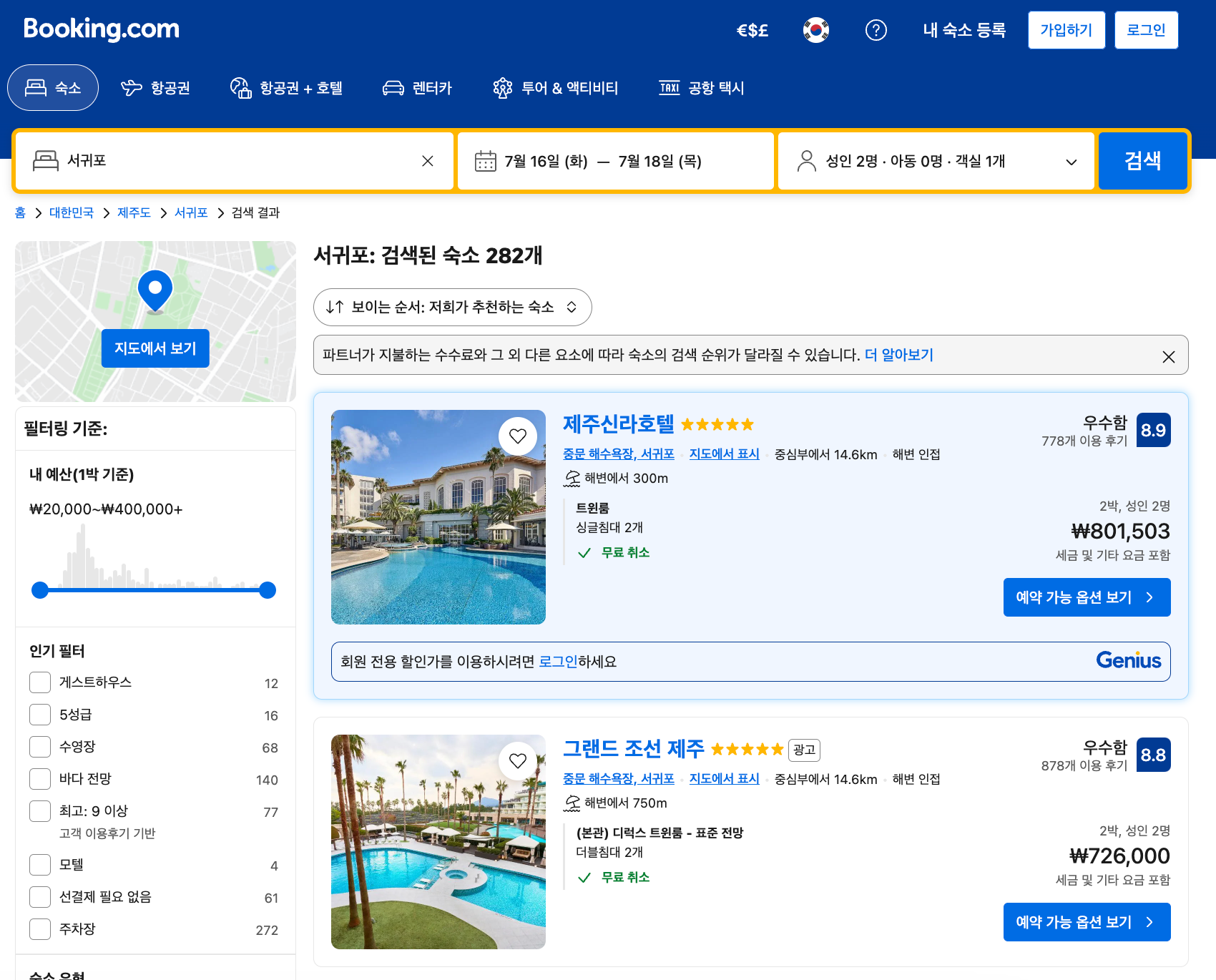The image size is (1216, 980).
Task: Clear the 서귀포 destination with X
Action: click(428, 161)
